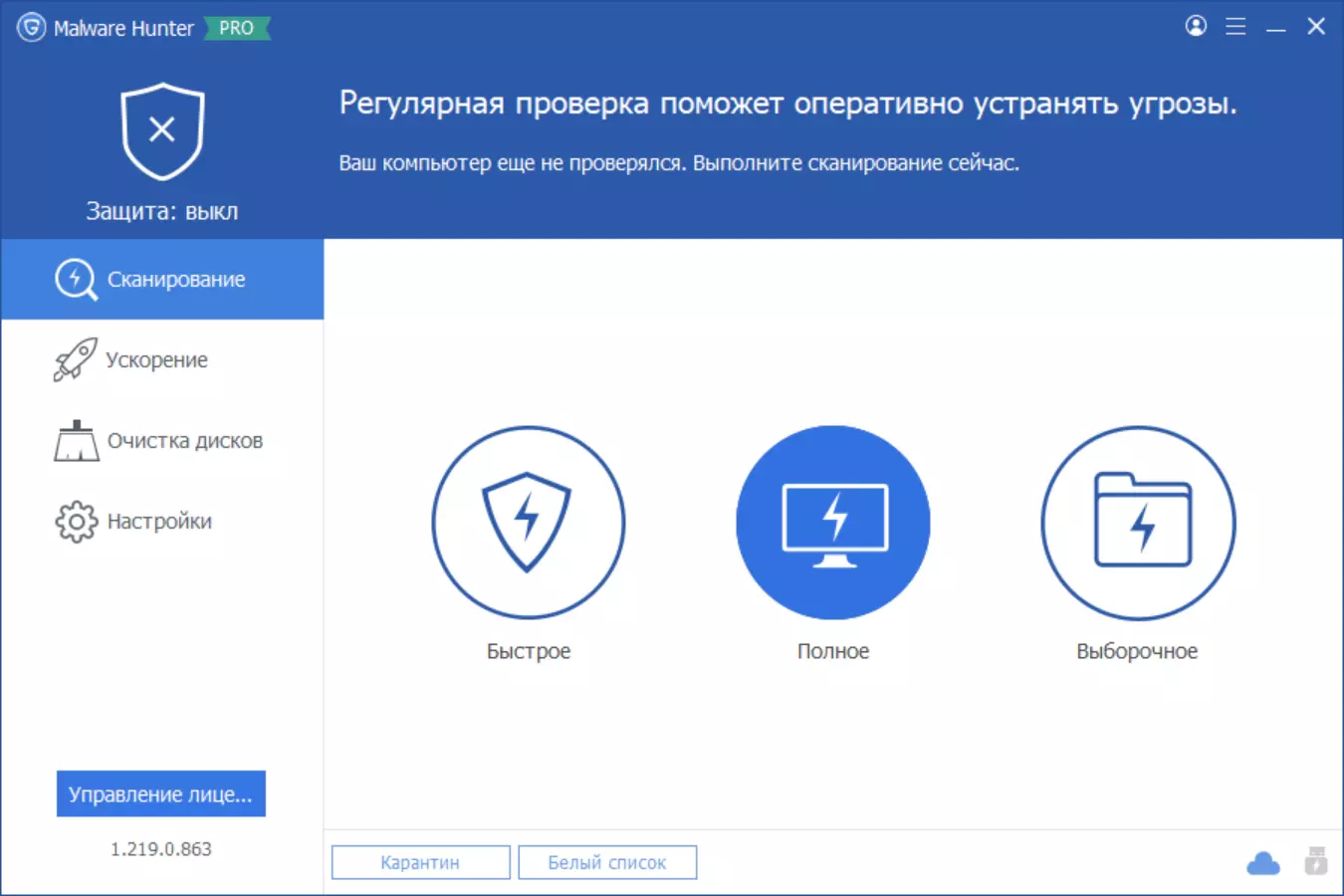Open the Очистка дисков section
Image resolution: width=1344 pixels, height=896 pixels.
162,440
